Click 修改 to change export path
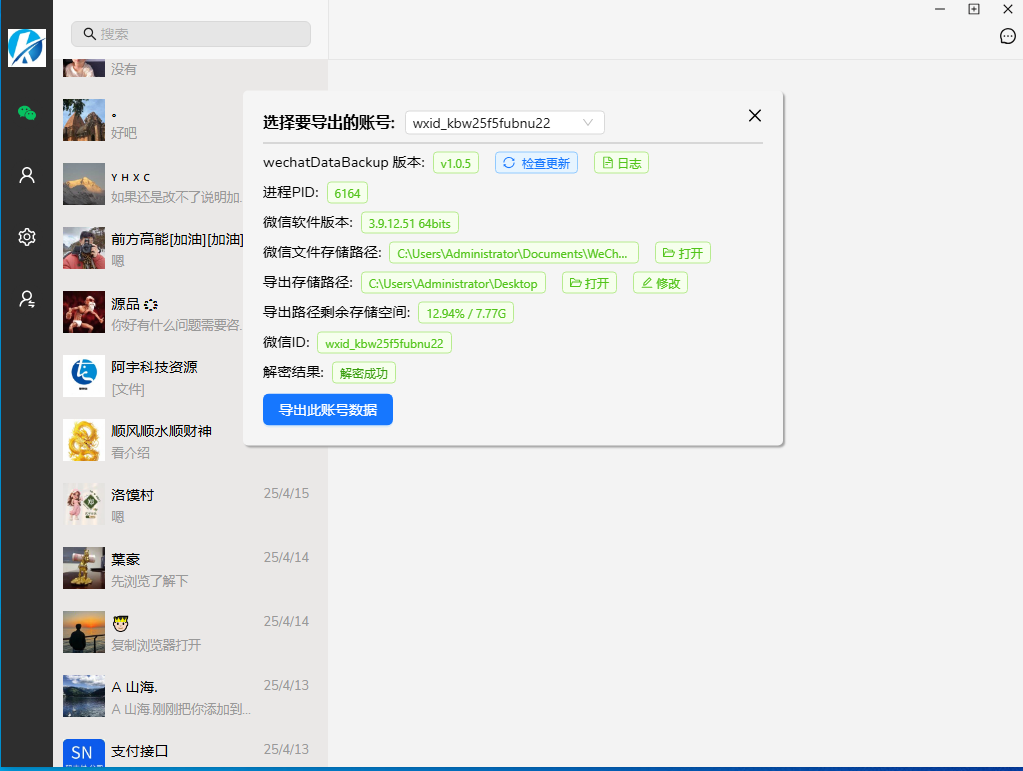The height and width of the screenshot is (771, 1023). 660,283
